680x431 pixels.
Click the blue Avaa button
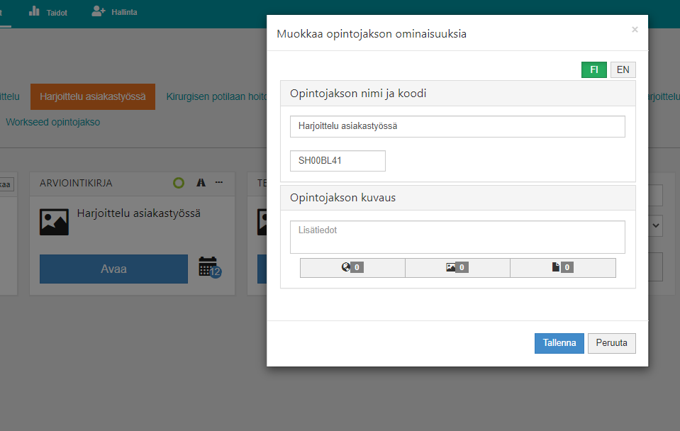113,269
